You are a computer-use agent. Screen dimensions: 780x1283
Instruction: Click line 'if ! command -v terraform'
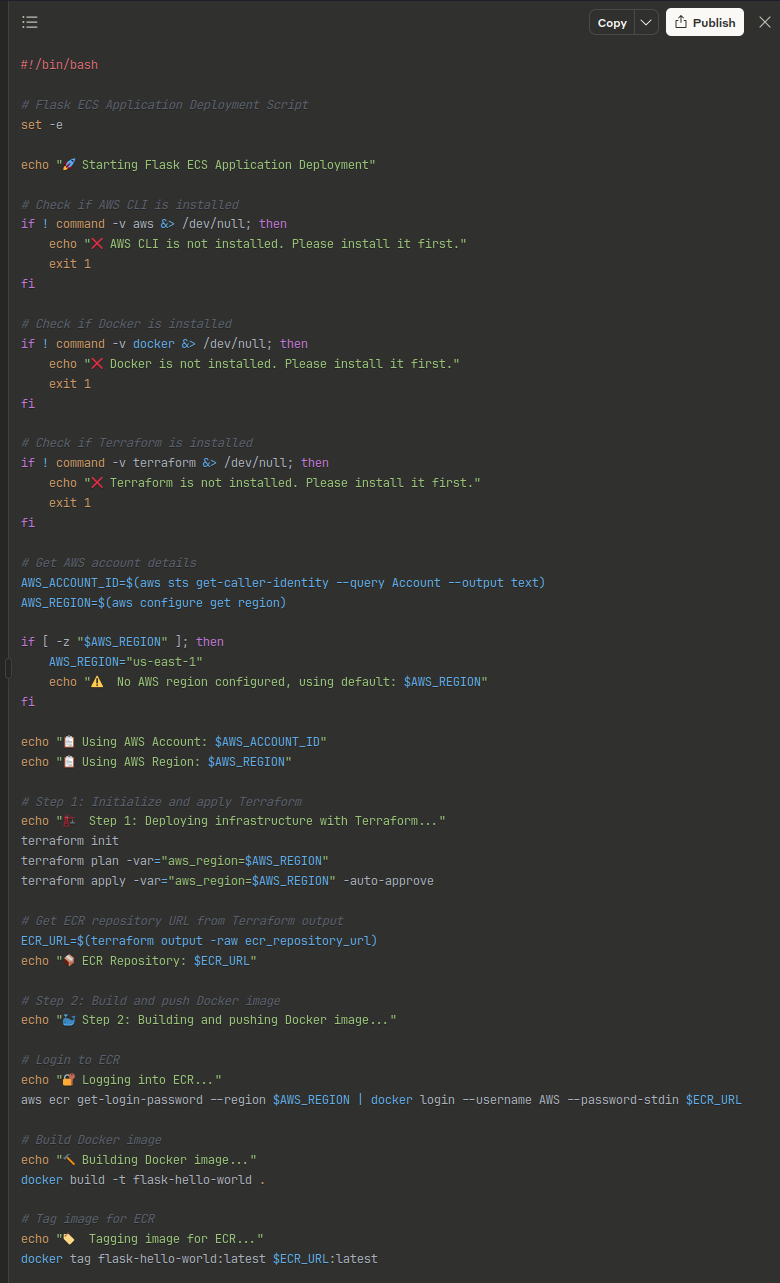pos(175,463)
